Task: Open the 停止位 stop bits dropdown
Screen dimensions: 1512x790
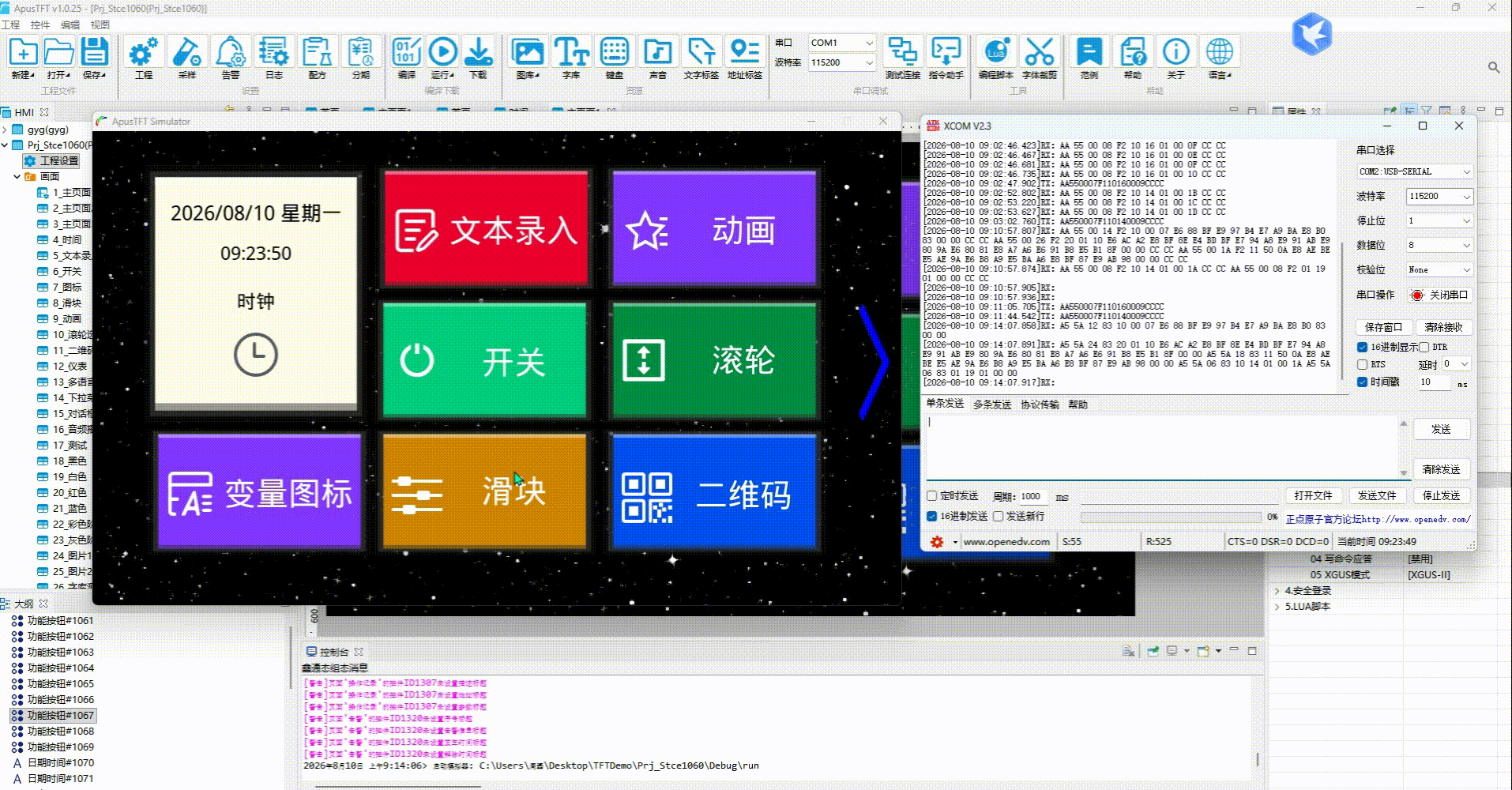Action: click(x=1439, y=220)
